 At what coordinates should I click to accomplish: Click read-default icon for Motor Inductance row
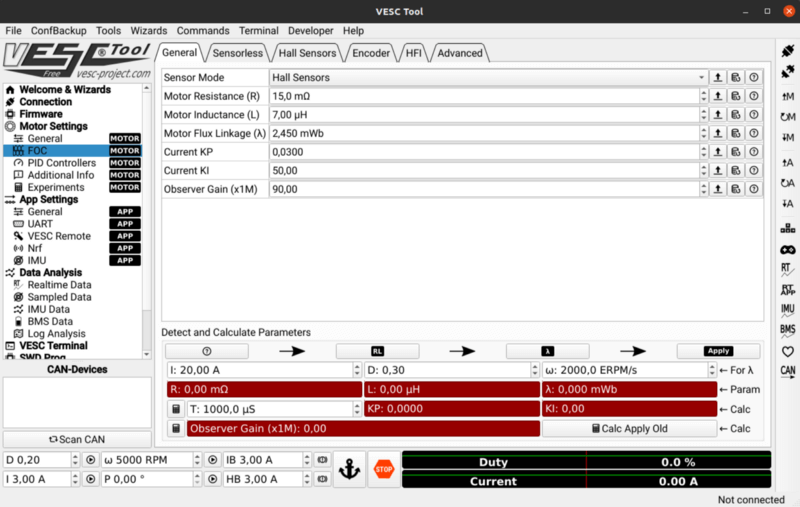[x=735, y=115]
